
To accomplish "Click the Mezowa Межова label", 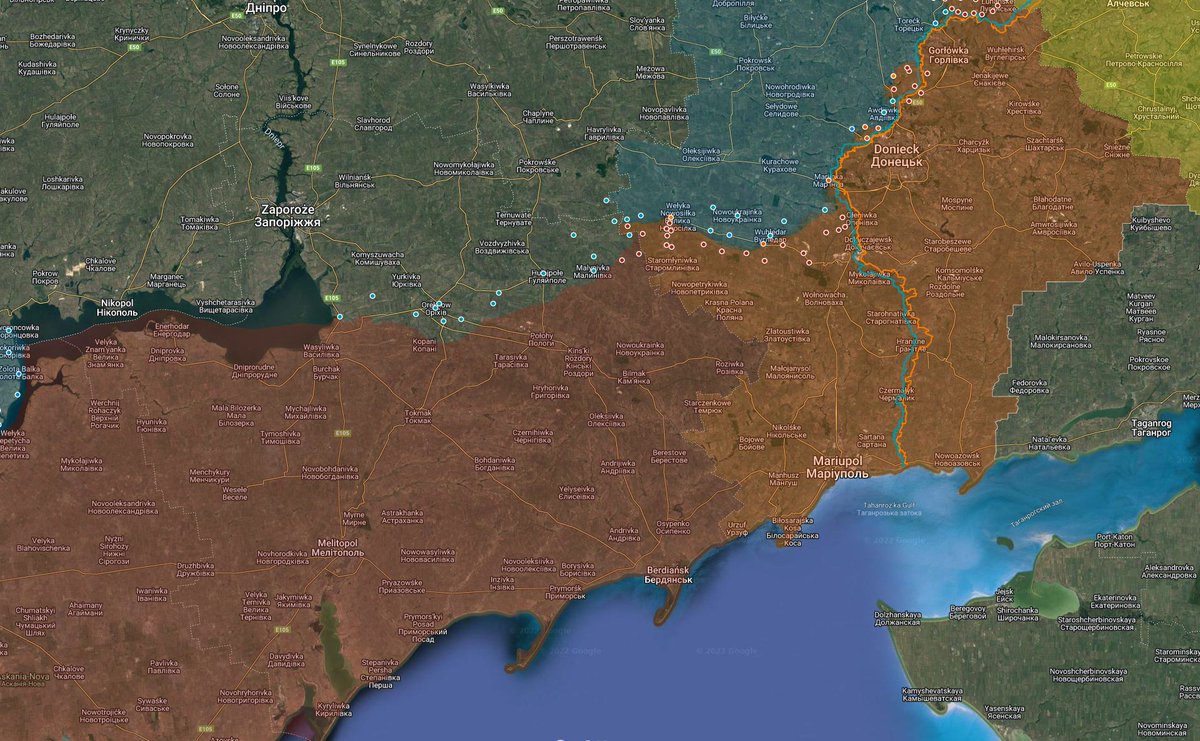I will click(651, 73).
